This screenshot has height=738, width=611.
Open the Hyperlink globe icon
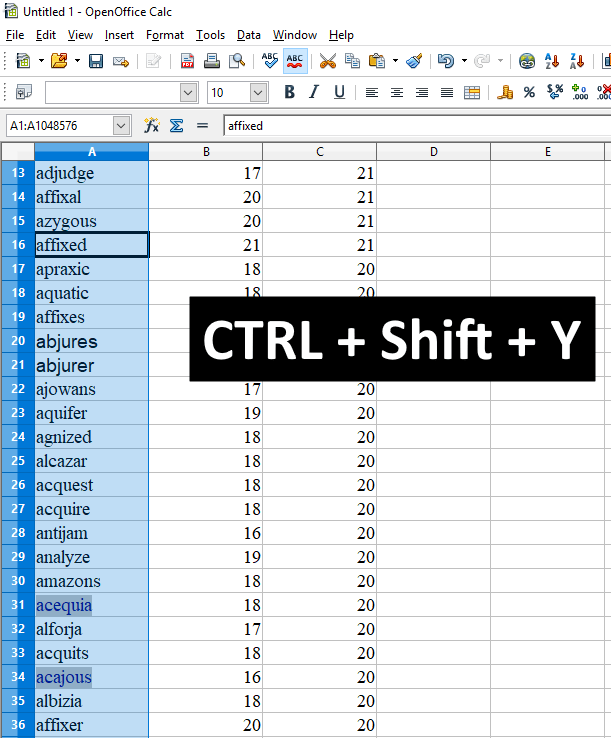tap(527, 61)
